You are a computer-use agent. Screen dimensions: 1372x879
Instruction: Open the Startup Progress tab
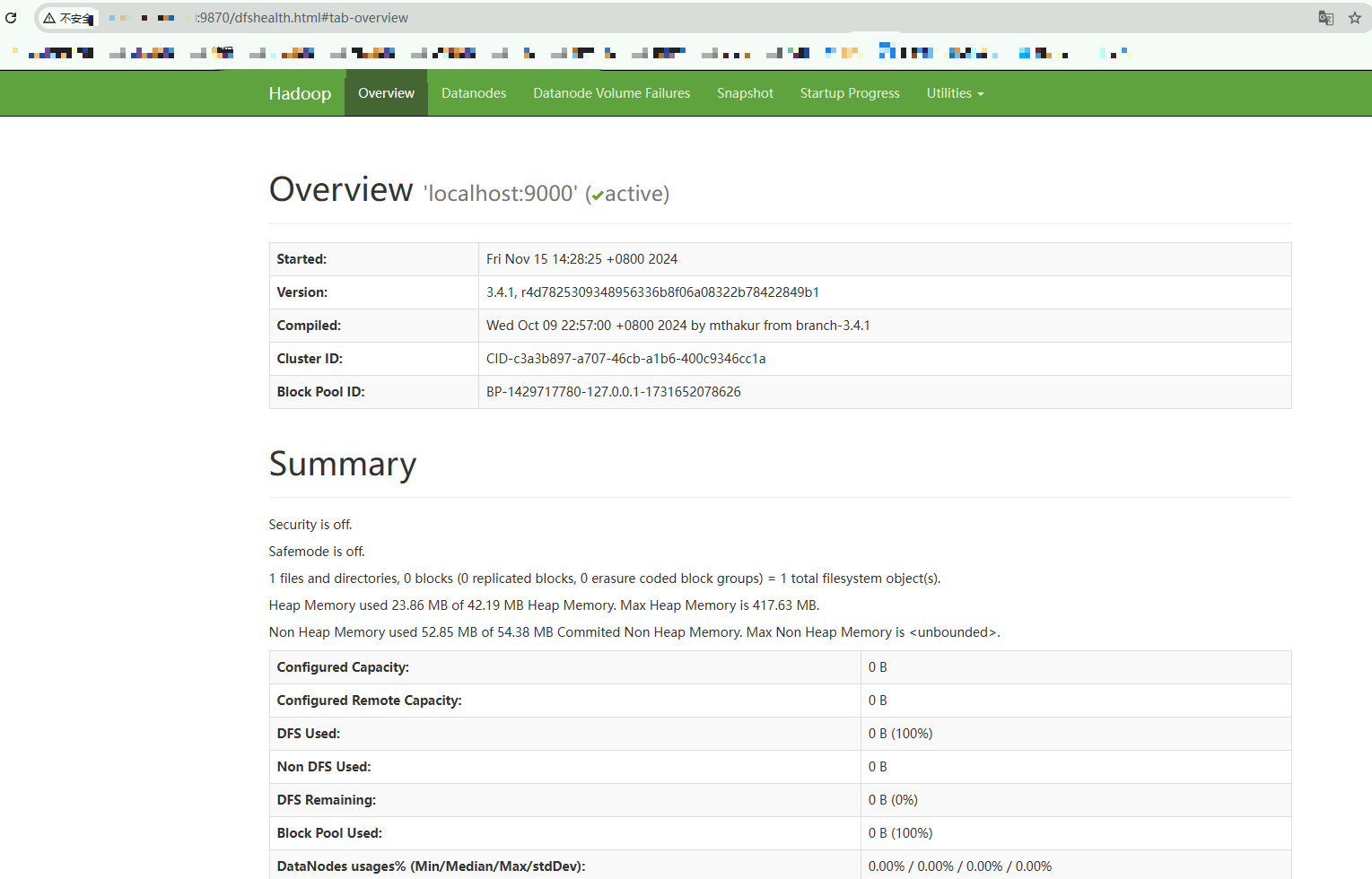[850, 93]
